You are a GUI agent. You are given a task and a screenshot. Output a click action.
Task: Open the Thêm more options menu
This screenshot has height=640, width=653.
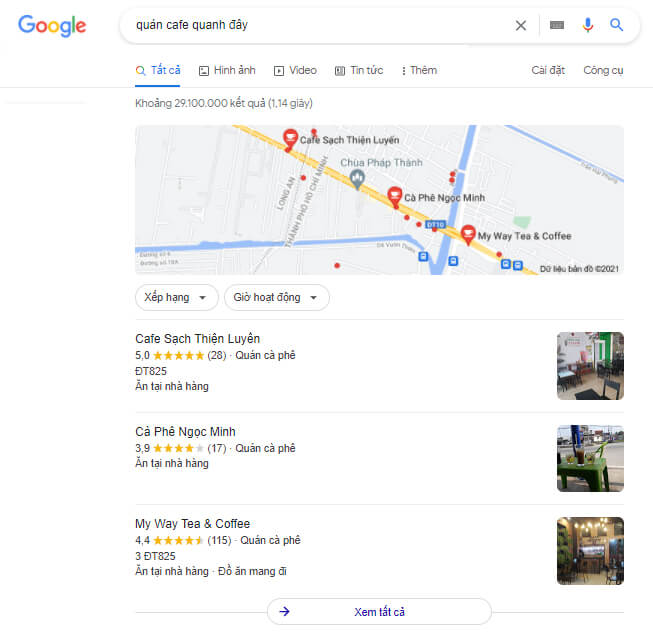point(419,70)
